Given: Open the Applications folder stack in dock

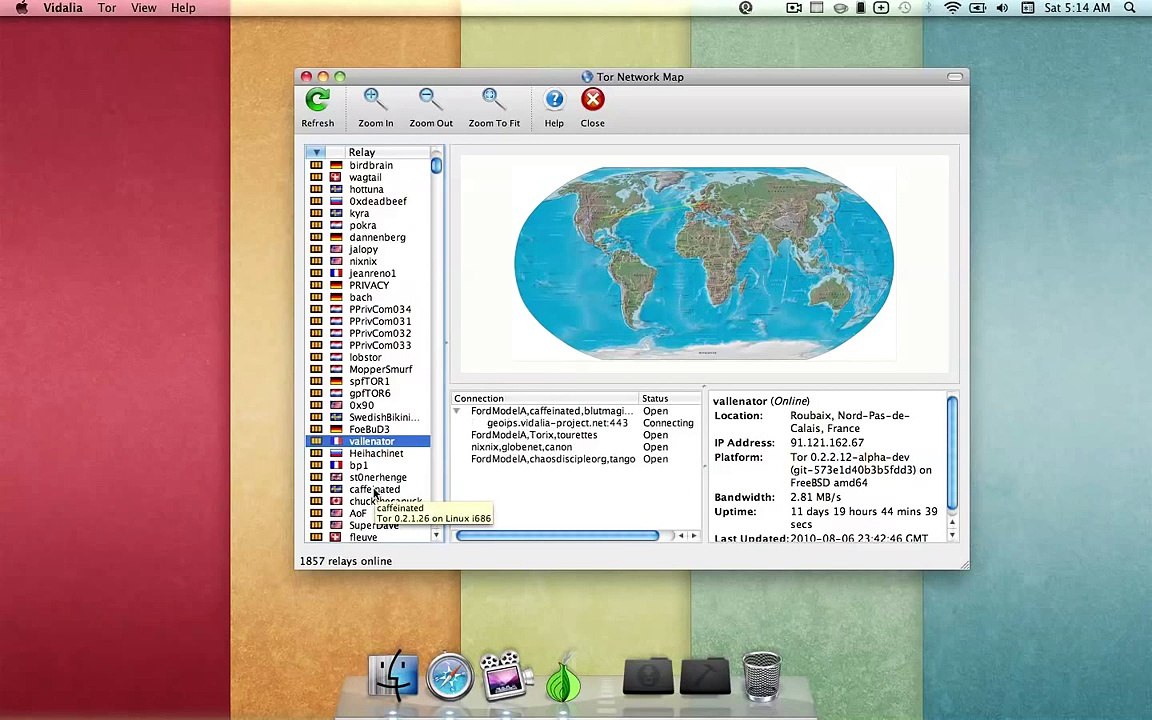Looking at the screenshot, I should pyautogui.click(x=705, y=676).
